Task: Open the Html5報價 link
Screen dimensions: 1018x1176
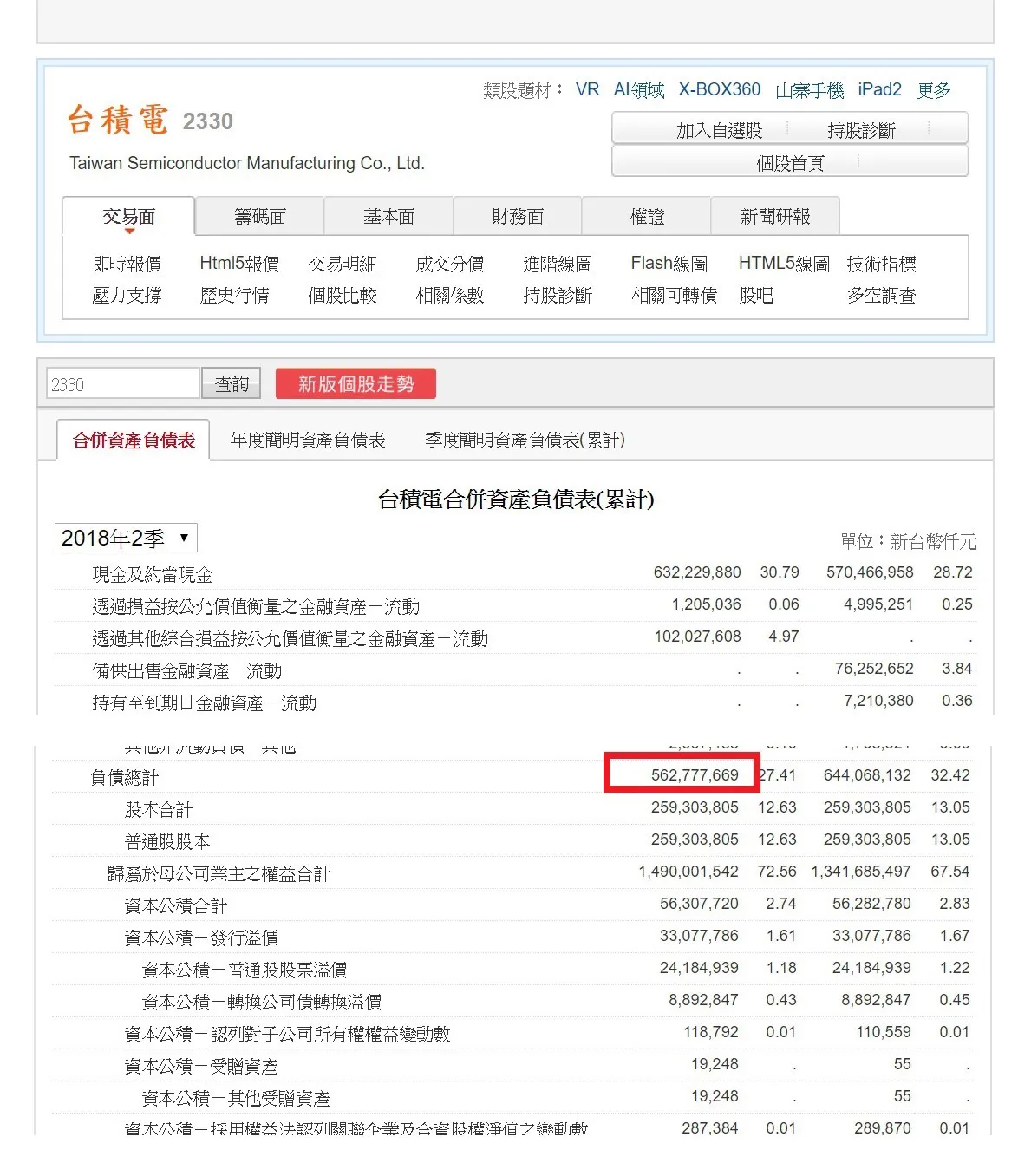Action: (x=239, y=264)
